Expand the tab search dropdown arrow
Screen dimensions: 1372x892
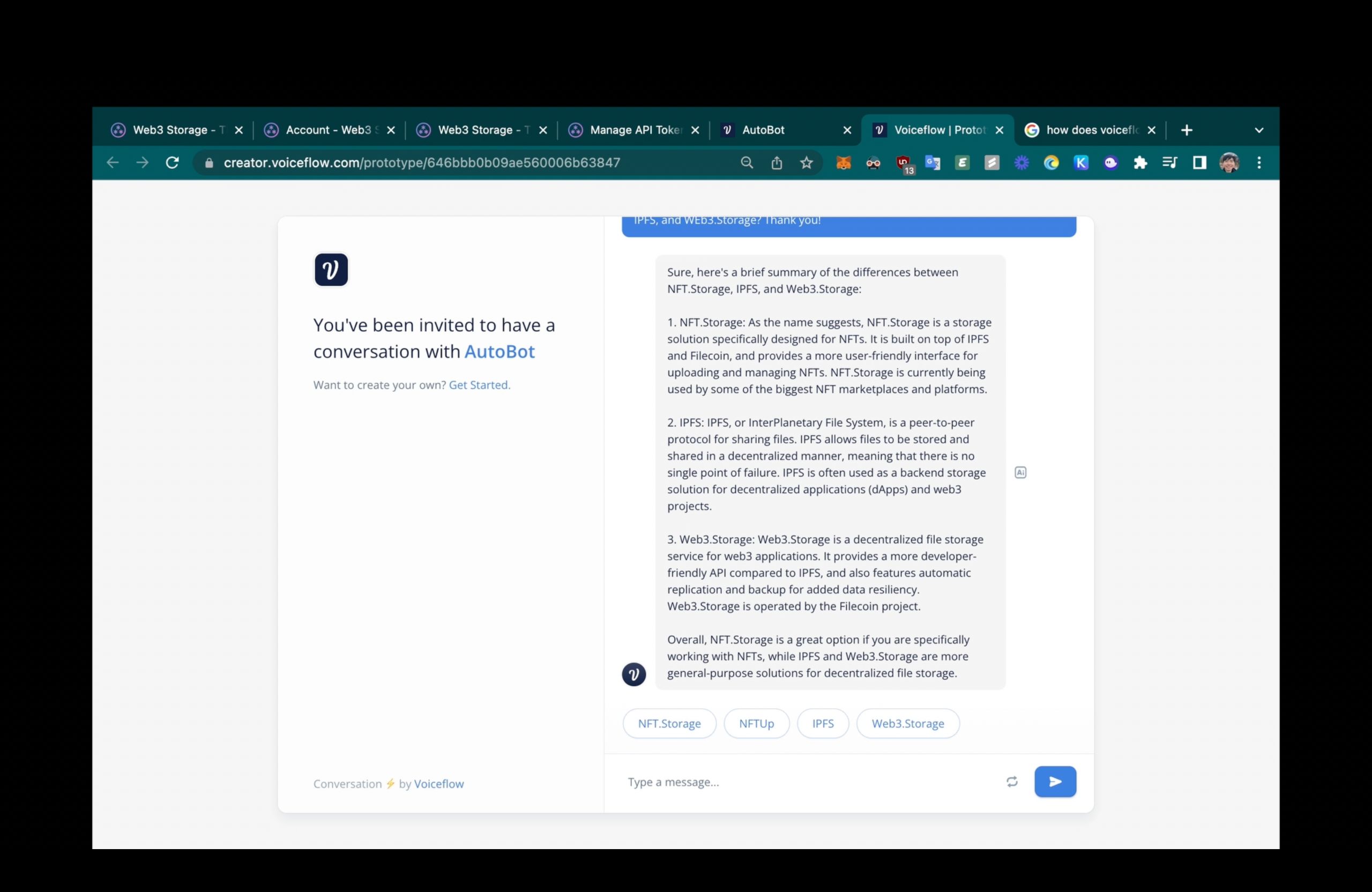click(1259, 130)
